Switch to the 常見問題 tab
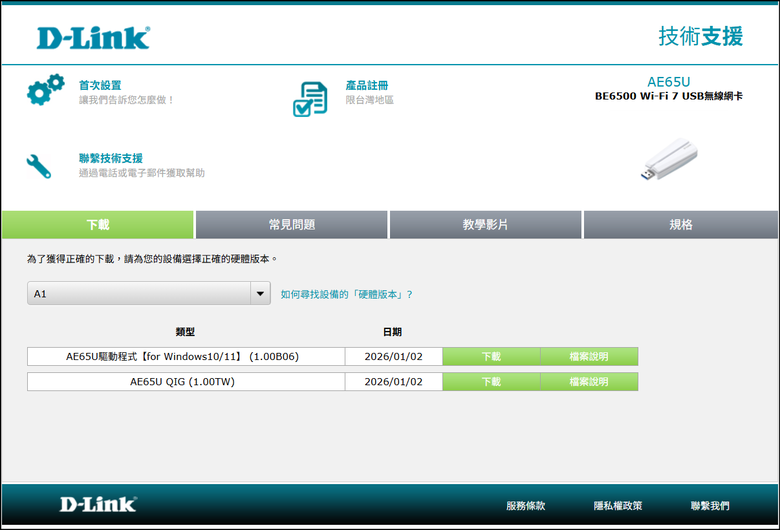Viewport: 780px width, 530px height. [292, 224]
